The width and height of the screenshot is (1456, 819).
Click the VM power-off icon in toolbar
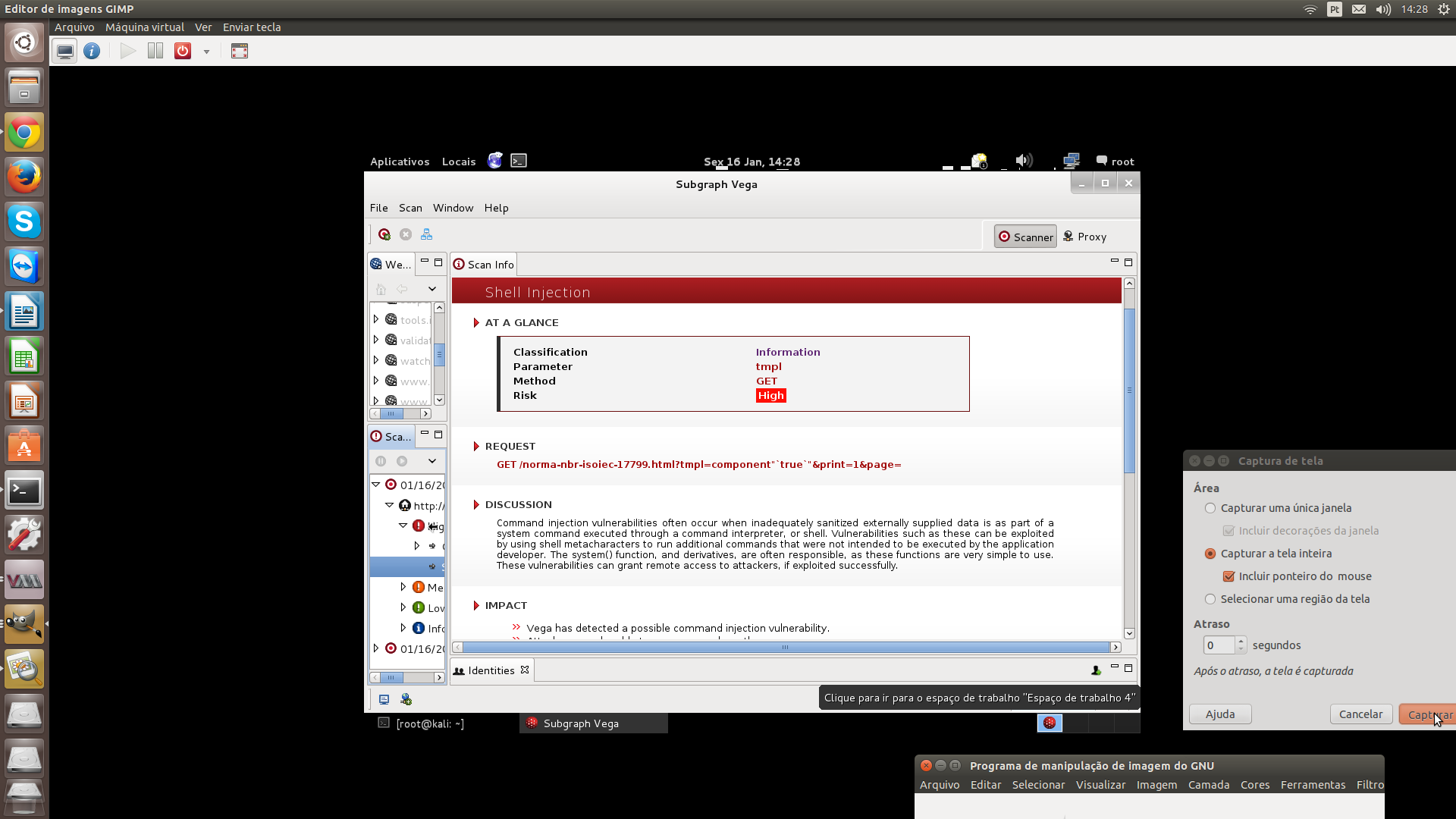(x=183, y=51)
